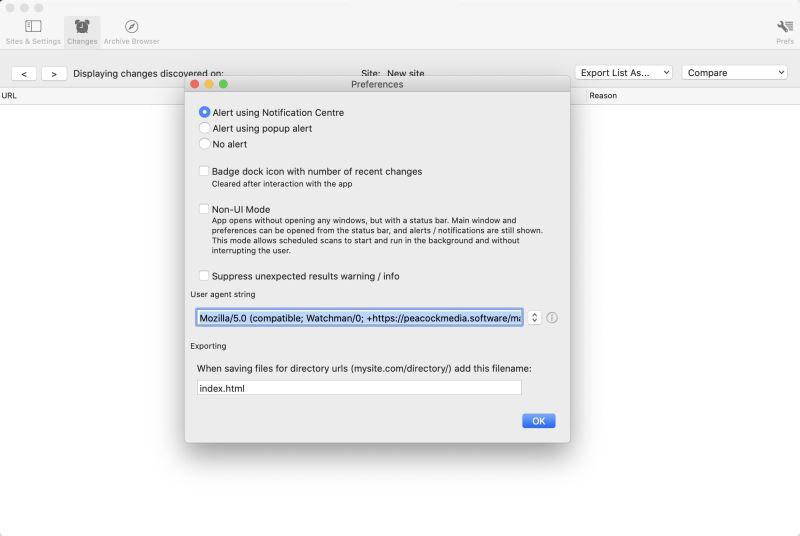The height and width of the screenshot is (536, 800).
Task: Open Sites & Settings view
Action: [x=33, y=32]
